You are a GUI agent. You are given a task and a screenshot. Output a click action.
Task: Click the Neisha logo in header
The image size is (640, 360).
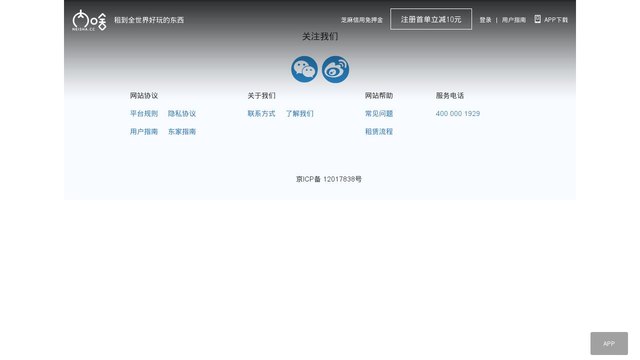point(89,20)
